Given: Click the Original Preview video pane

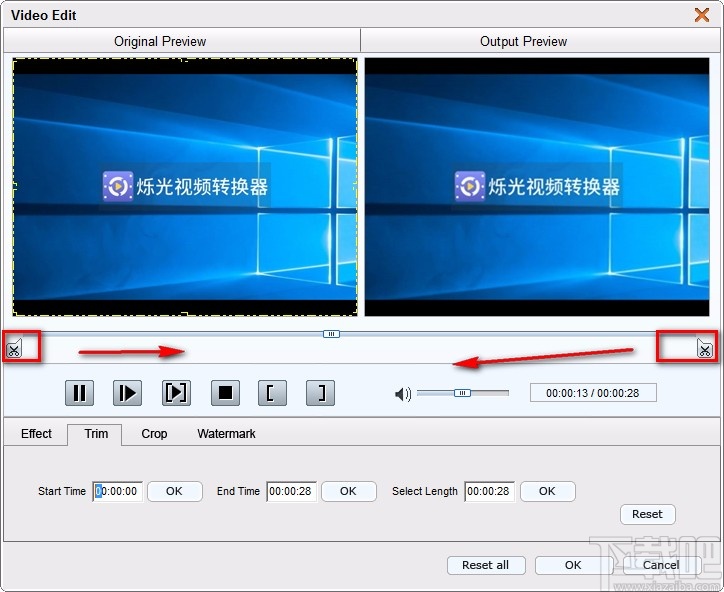Looking at the screenshot, I should [x=185, y=187].
